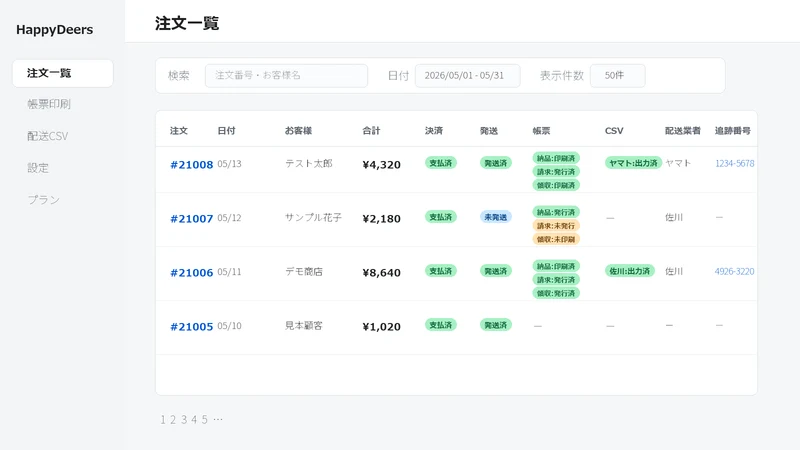This screenshot has width=800, height=450.
Task: Select プラン in the sidebar
Action: tap(43, 199)
